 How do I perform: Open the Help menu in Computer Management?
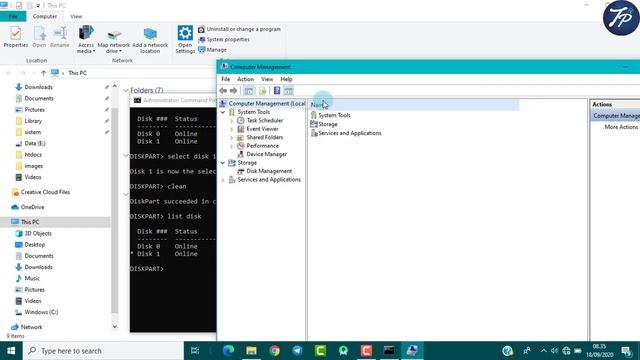[x=286, y=79]
